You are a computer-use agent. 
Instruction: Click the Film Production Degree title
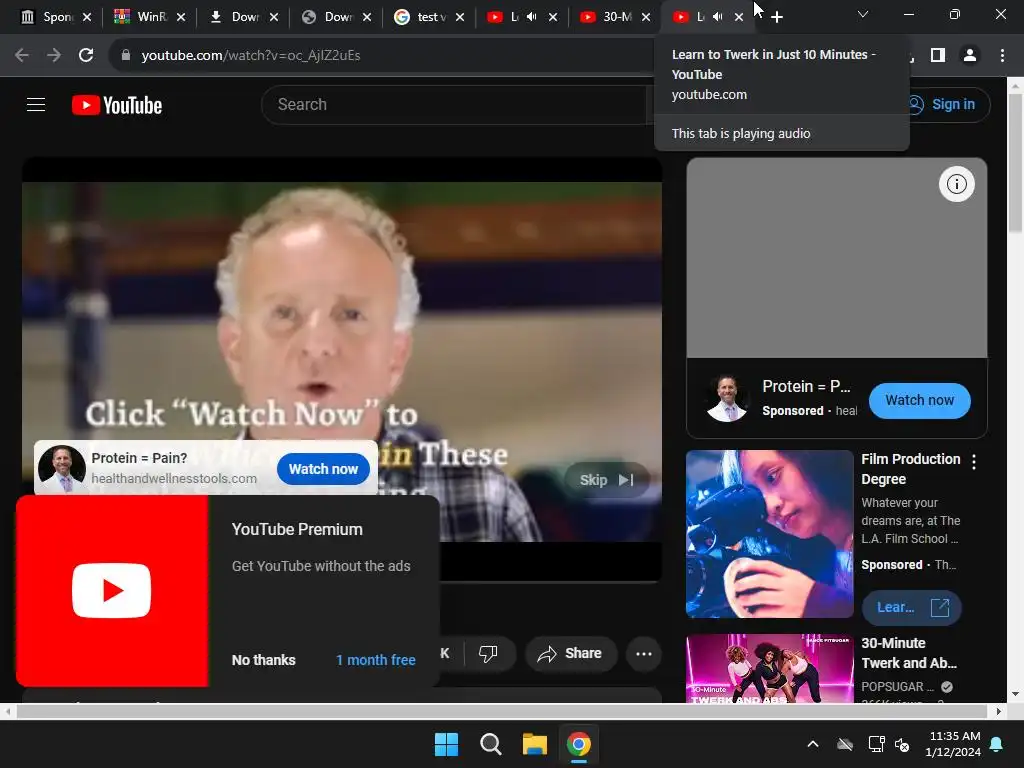coord(910,469)
